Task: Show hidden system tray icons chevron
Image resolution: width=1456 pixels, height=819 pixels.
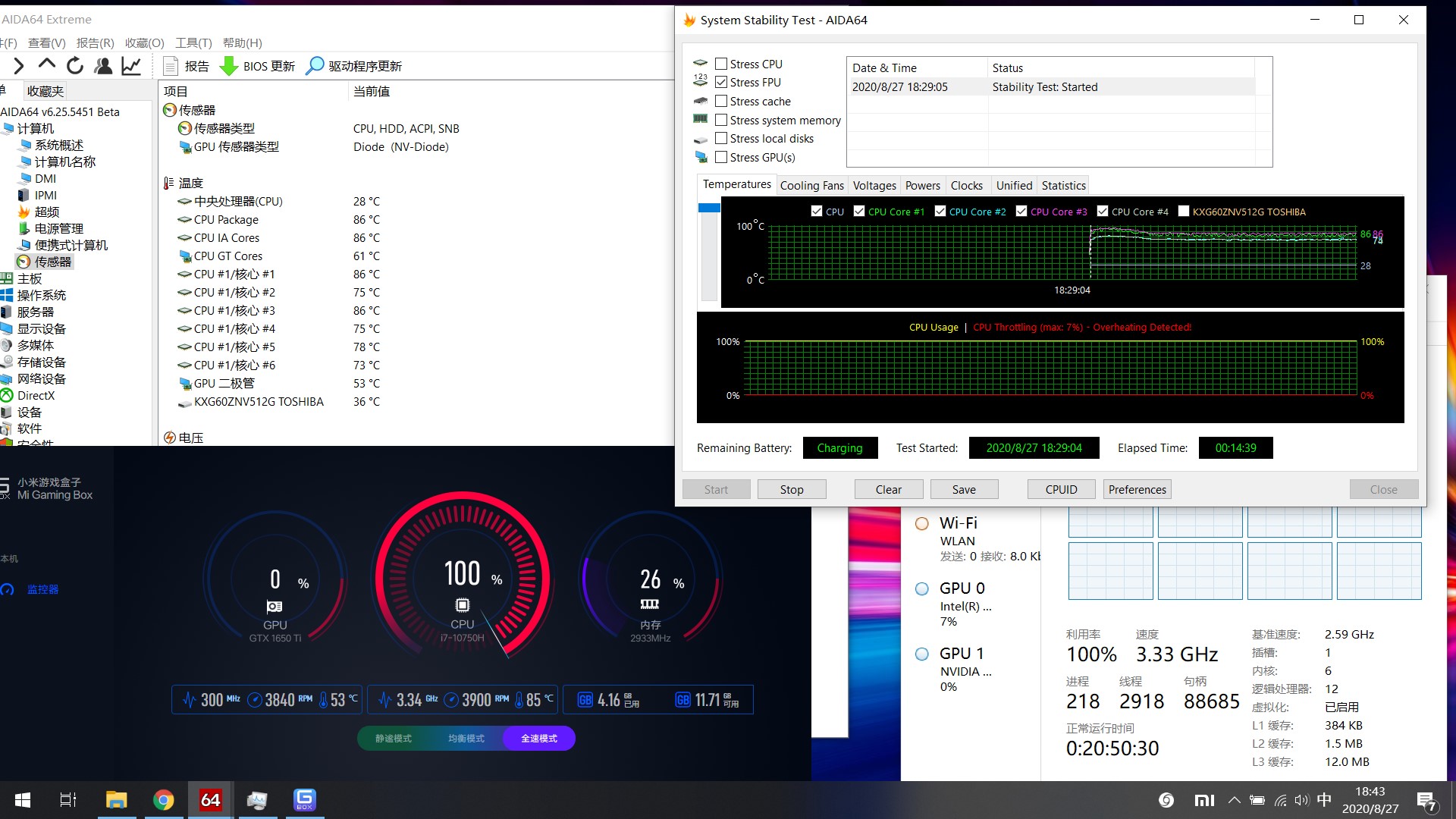Action: [x=1234, y=799]
